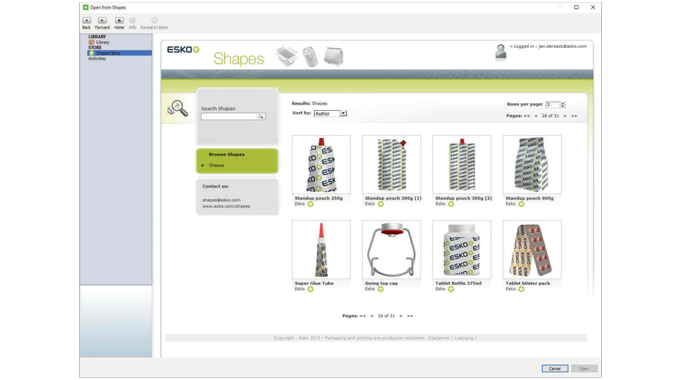The height and width of the screenshot is (380, 680).
Task: Click shapes@esko.com contact email
Action: (x=221, y=200)
